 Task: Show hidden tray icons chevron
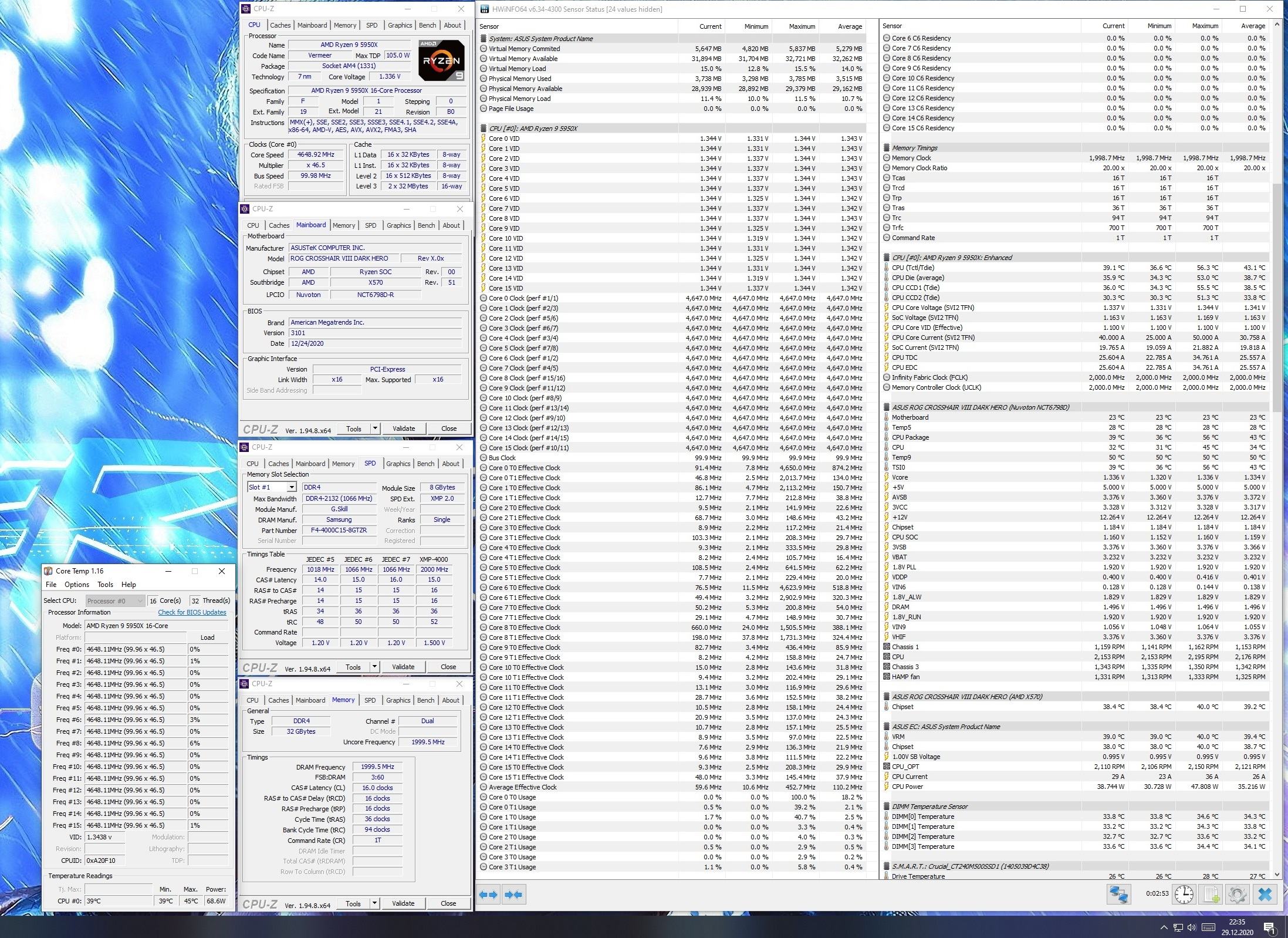(1164, 928)
